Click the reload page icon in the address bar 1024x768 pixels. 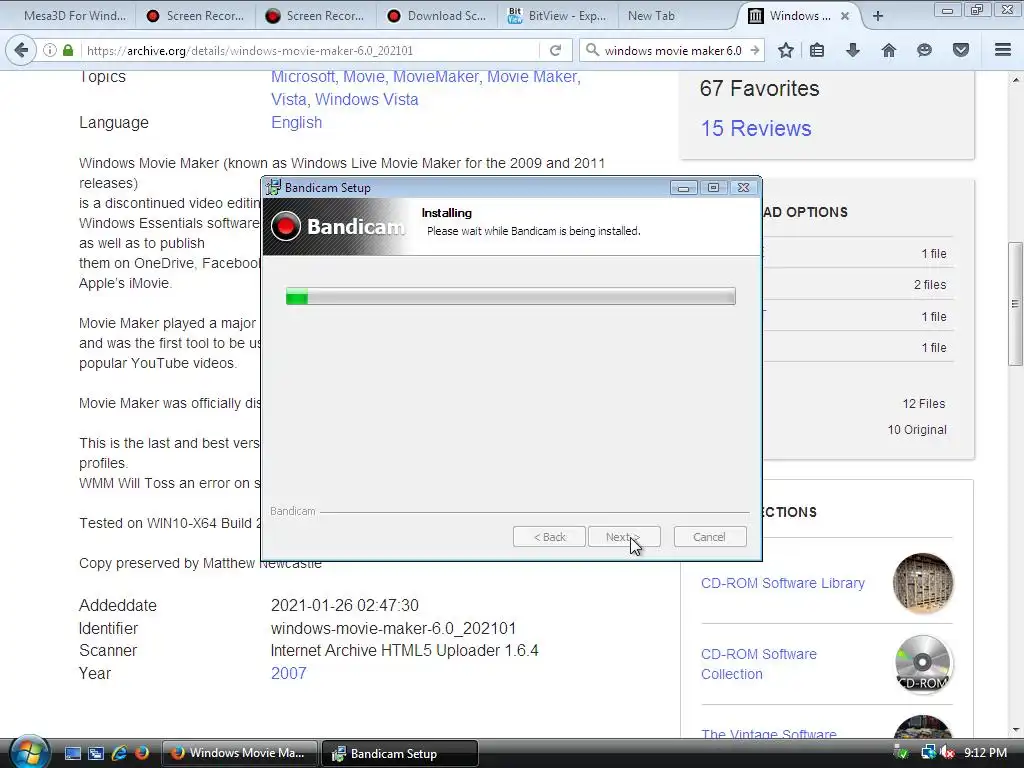coord(555,50)
